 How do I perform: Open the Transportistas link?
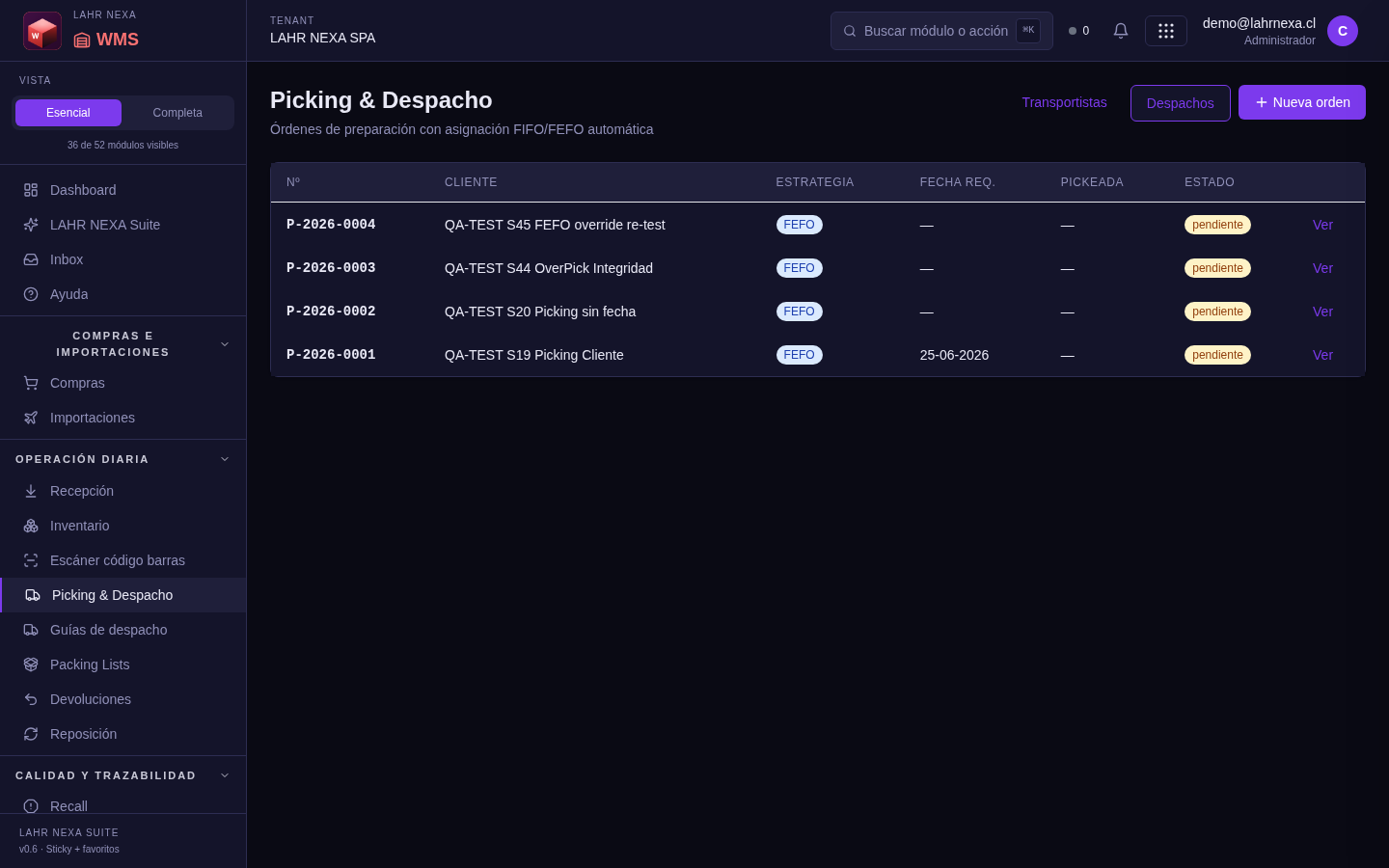tap(1064, 102)
